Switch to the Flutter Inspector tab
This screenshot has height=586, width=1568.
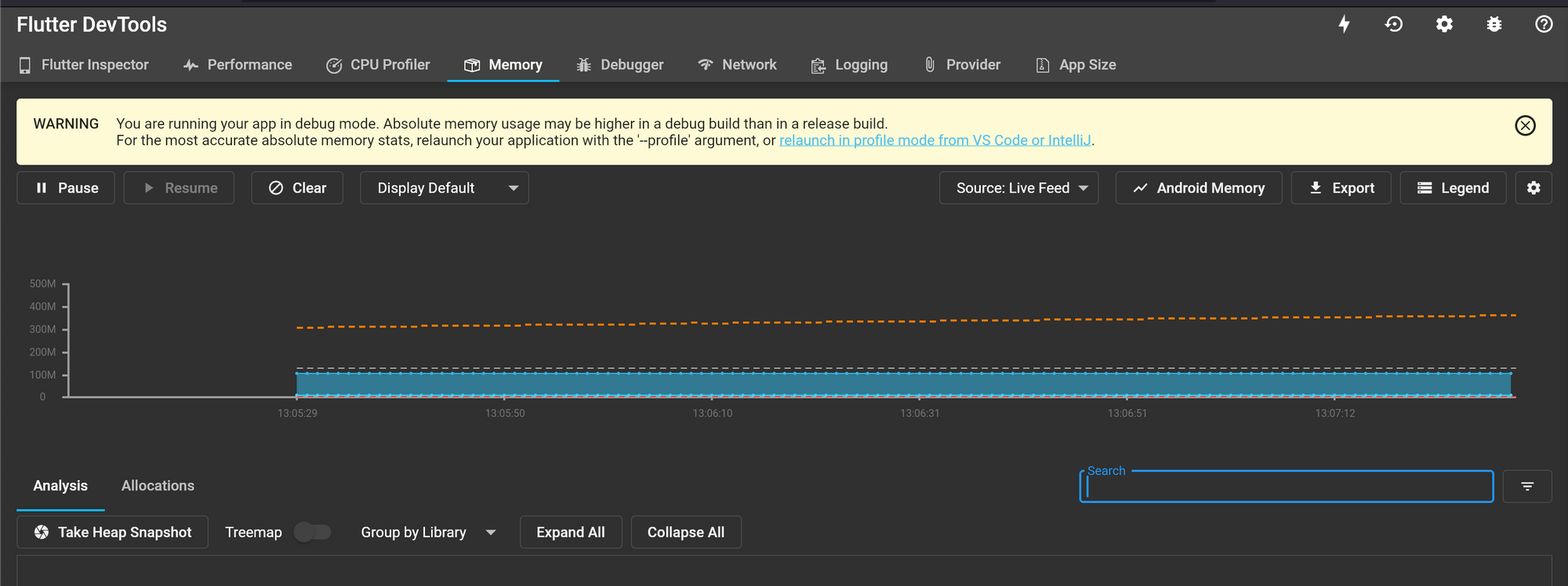(84, 65)
